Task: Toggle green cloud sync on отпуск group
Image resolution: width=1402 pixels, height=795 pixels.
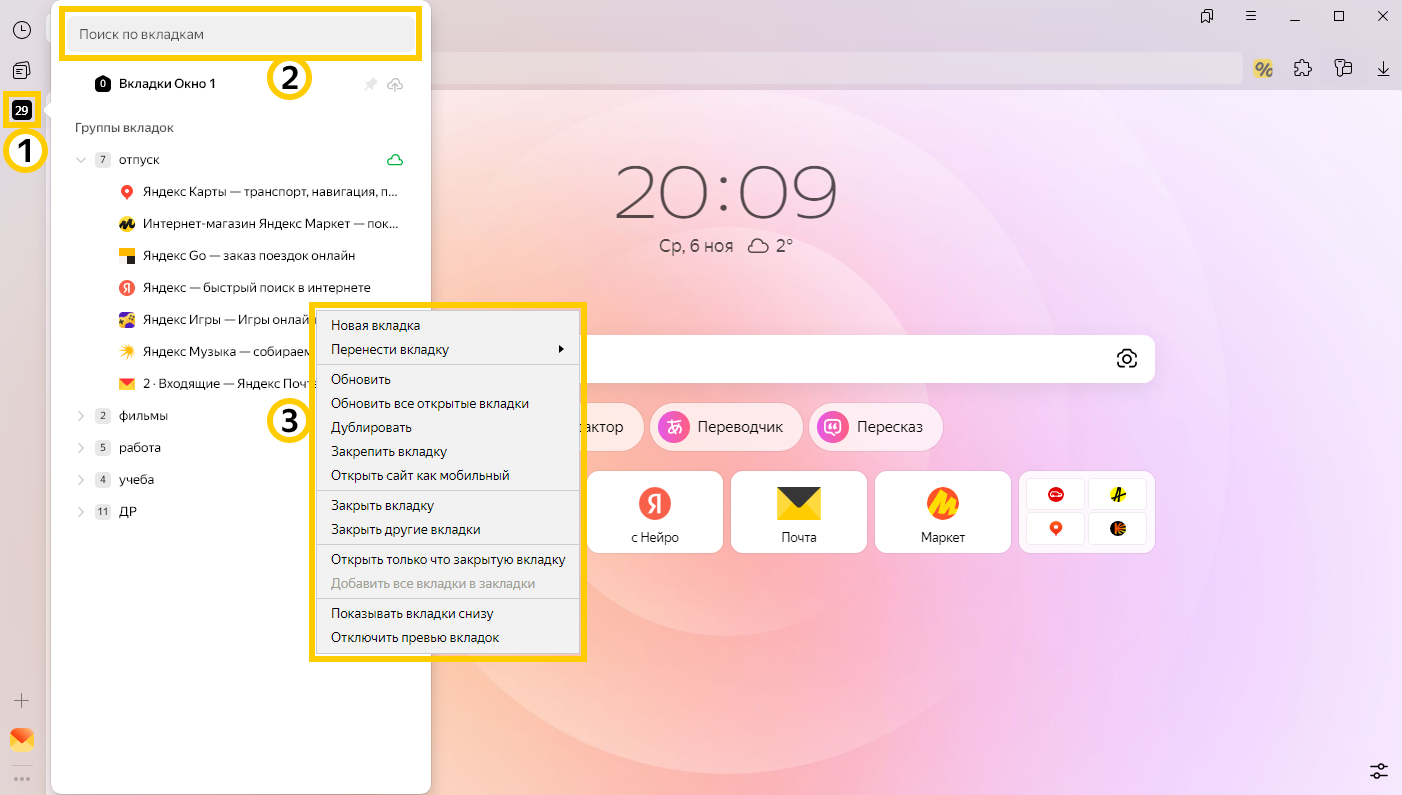Action: 395,160
